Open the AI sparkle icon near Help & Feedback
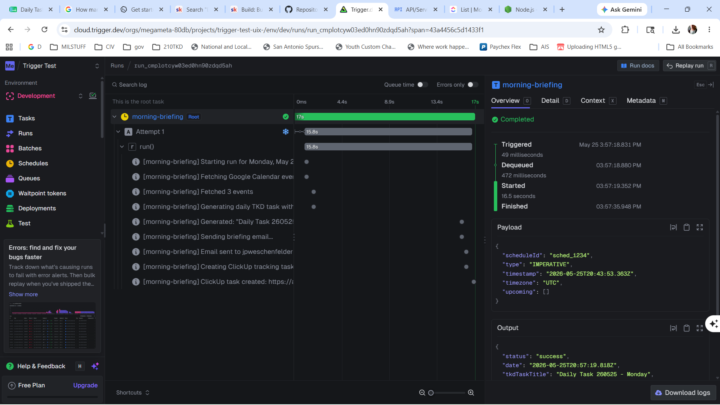Image resolution: width=720 pixels, height=405 pixels. point(95,366)
